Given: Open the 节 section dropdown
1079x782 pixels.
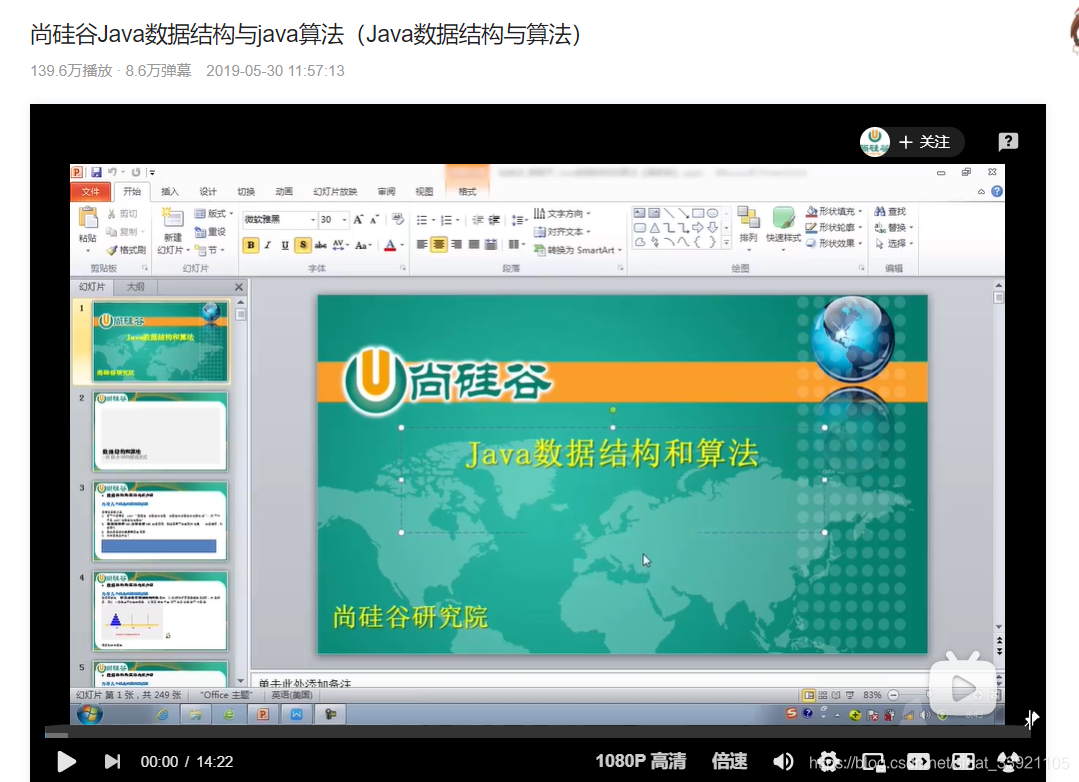Looking at the screenshot, I should 210,250.
